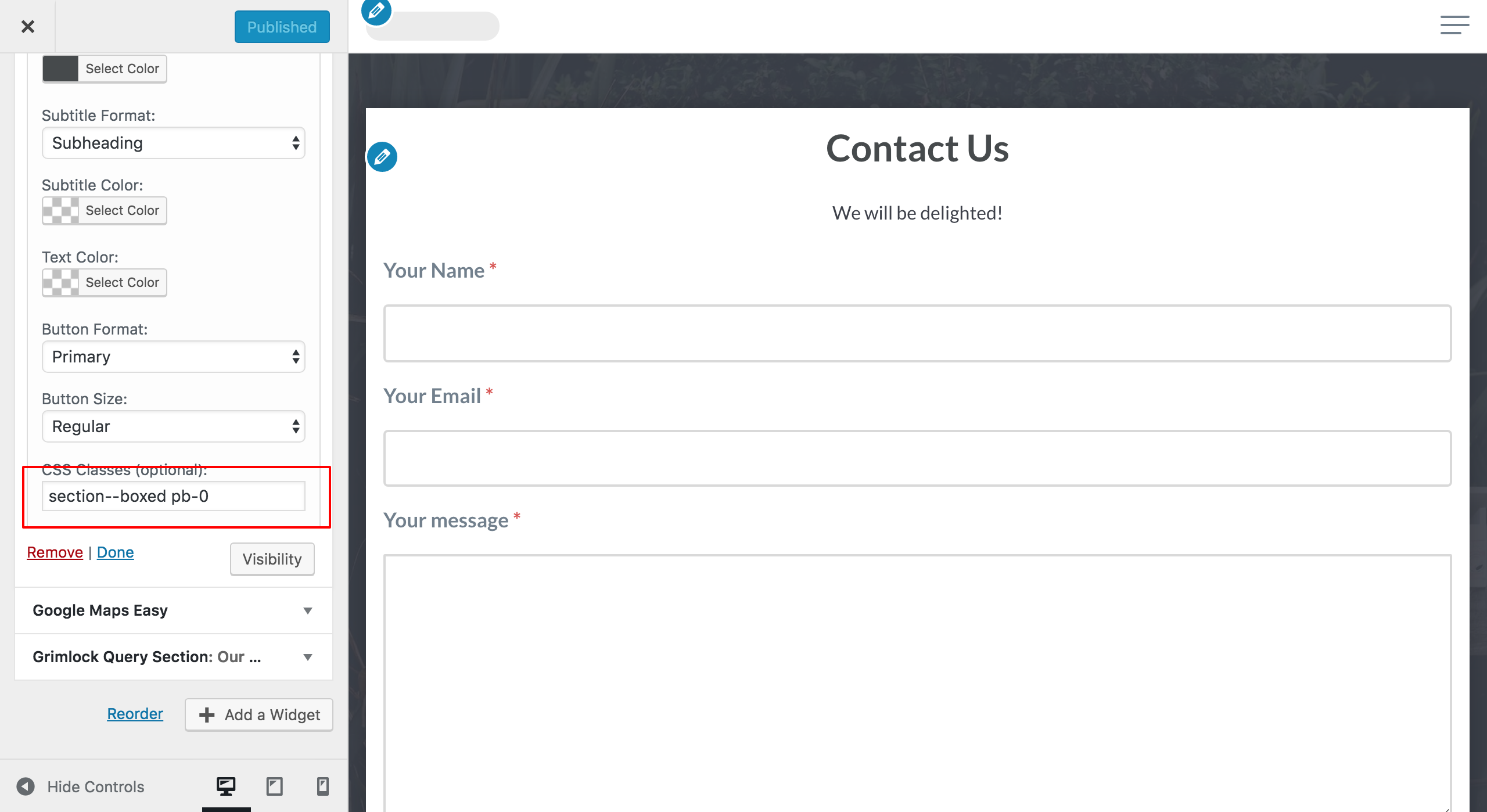Open the Subtitle Format dropdown
The width and height of the screenshot is (1487, 812).
(173, 143)
